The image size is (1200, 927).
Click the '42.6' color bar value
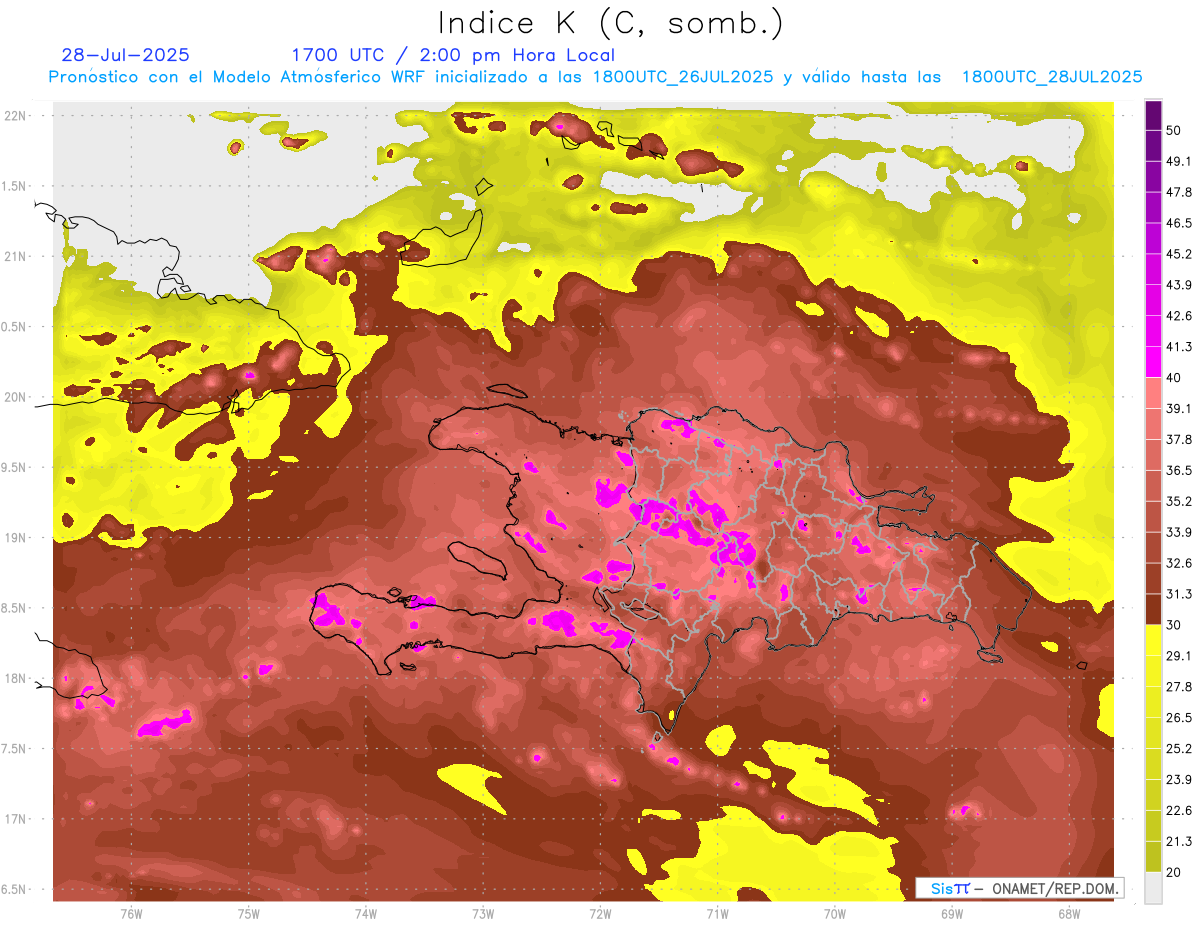1179,316
